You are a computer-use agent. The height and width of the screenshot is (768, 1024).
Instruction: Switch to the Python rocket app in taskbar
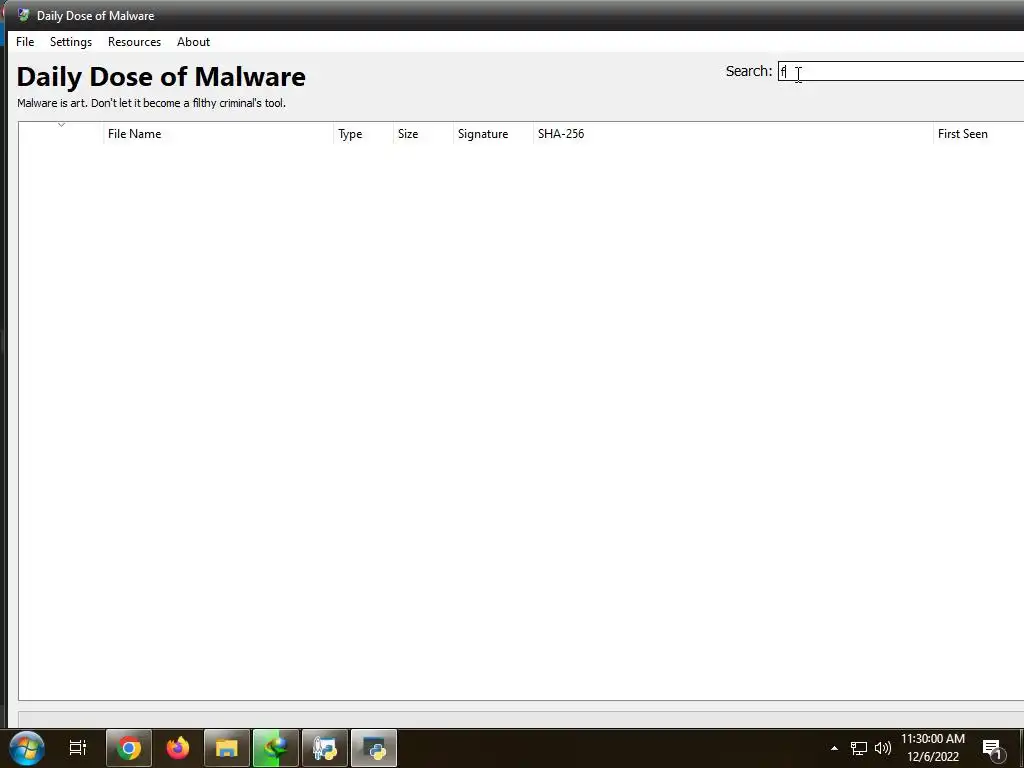[325, 748]
